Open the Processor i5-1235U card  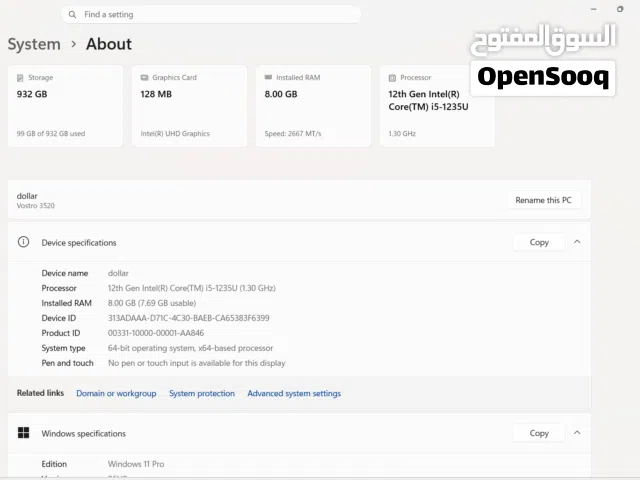tap(437, 106)
